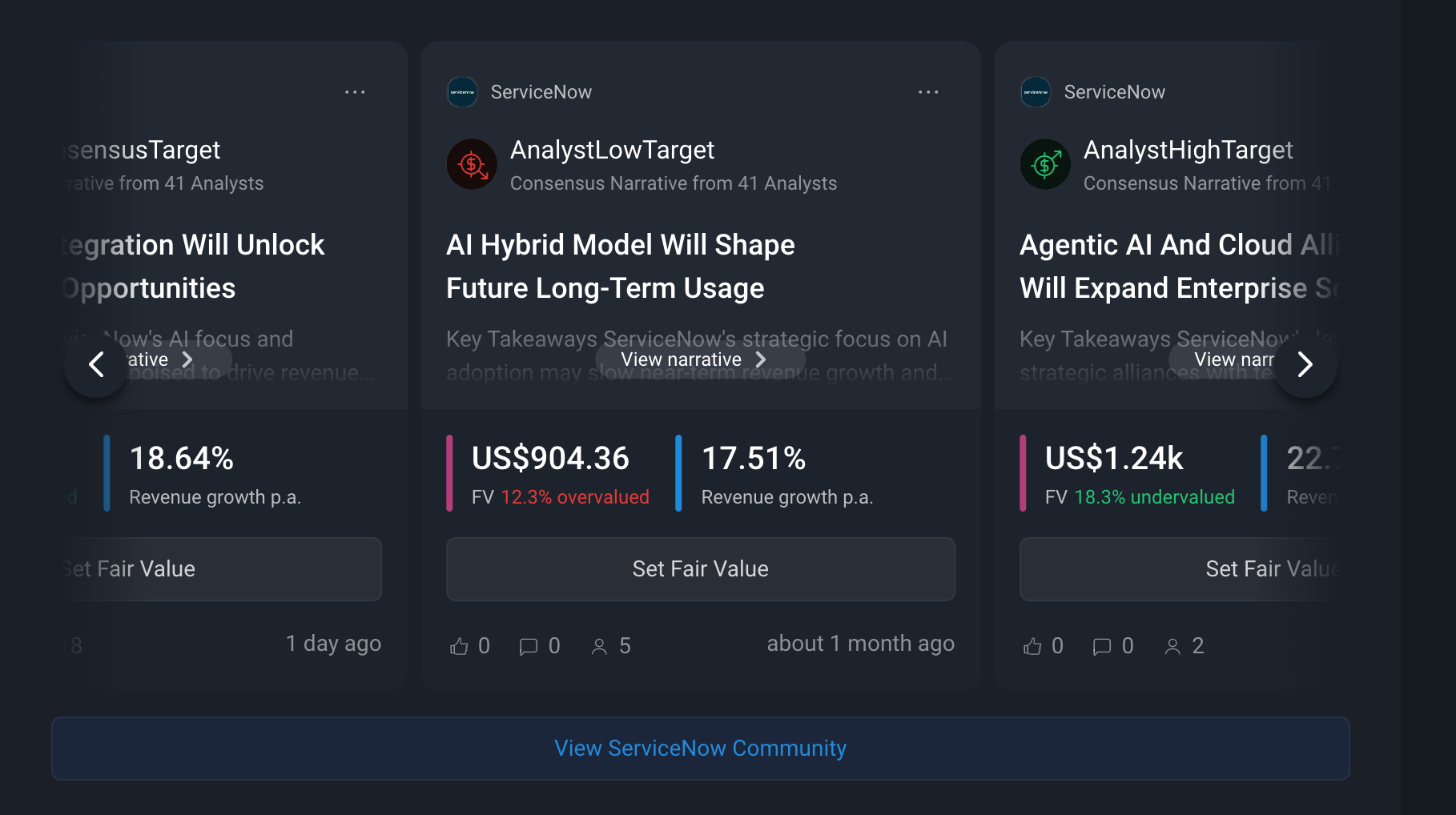
Task: Click View narrative on AnalystLowTarget card
Action: pos(700,359)
